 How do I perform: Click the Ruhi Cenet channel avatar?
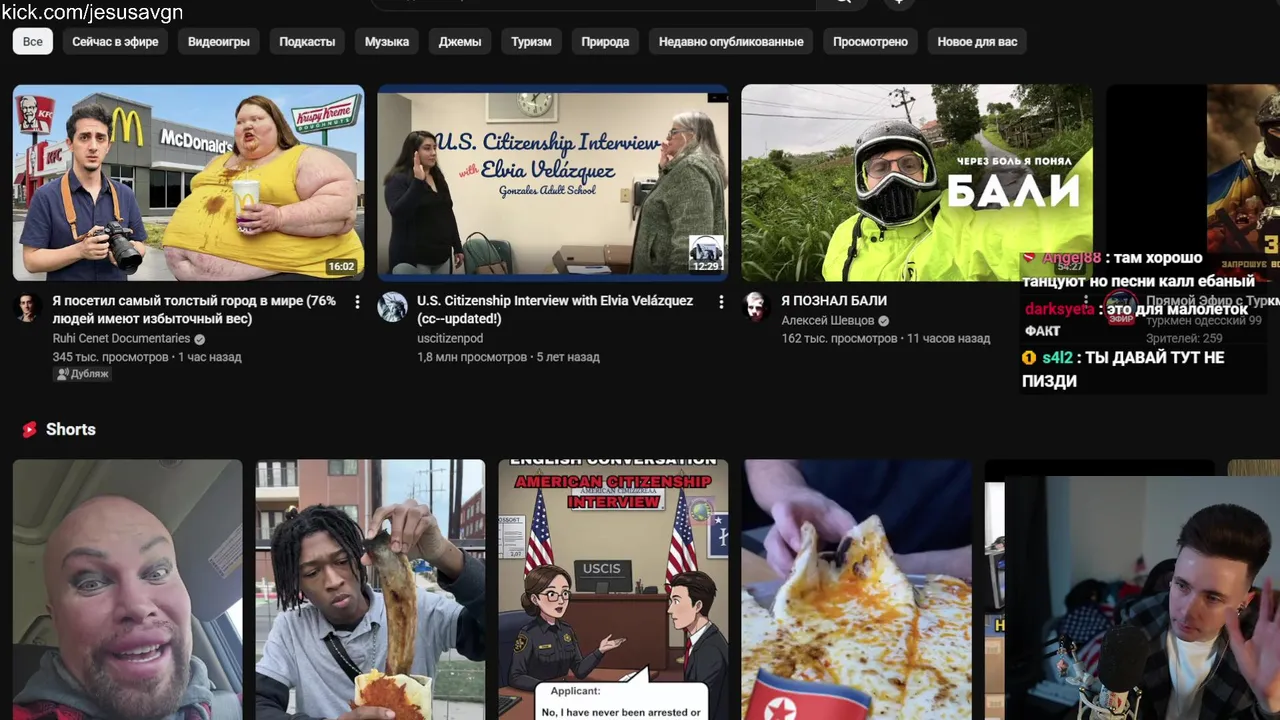point(28,307)
